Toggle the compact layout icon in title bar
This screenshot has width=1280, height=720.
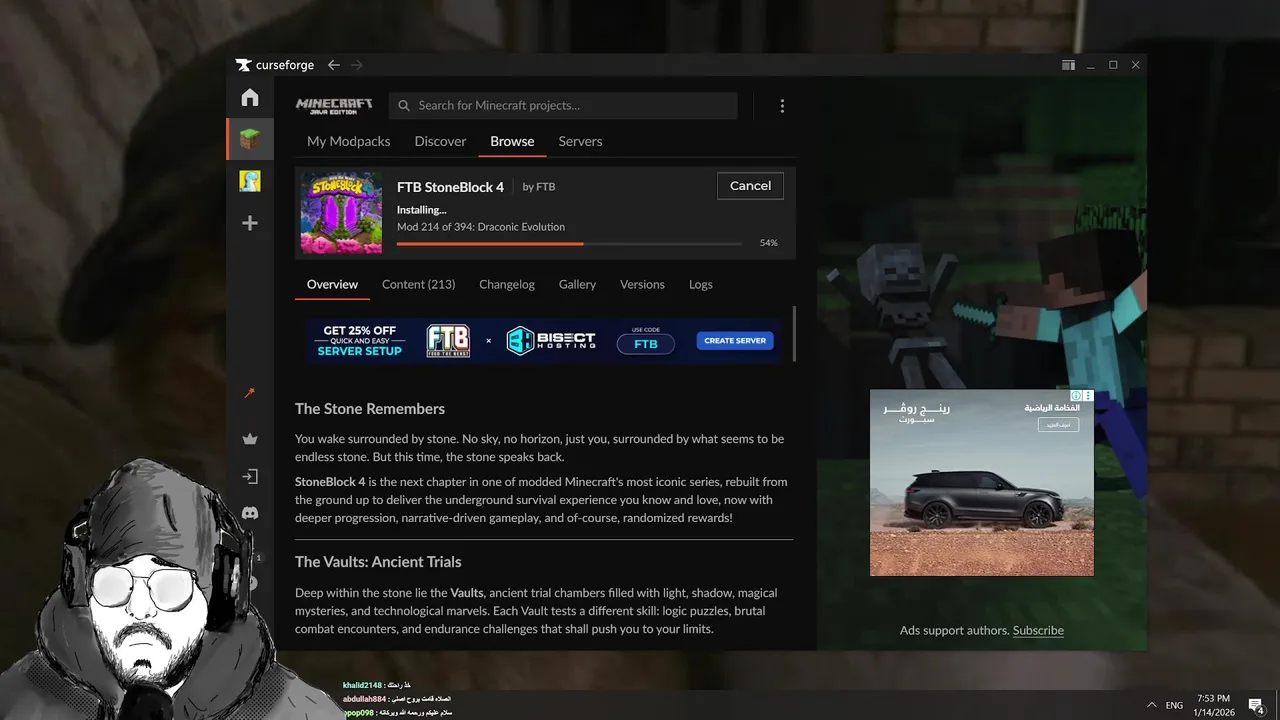point(1068,65)
